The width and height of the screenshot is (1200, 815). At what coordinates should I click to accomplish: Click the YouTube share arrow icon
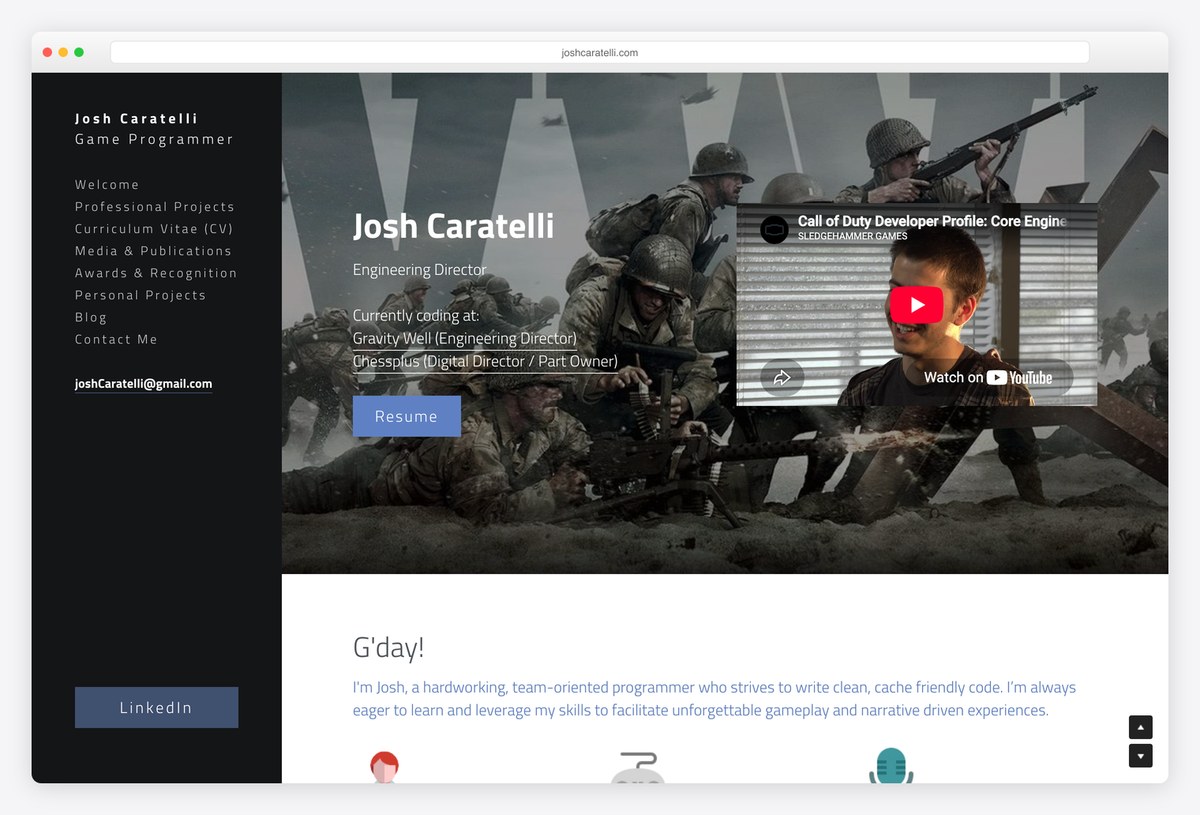782,378
